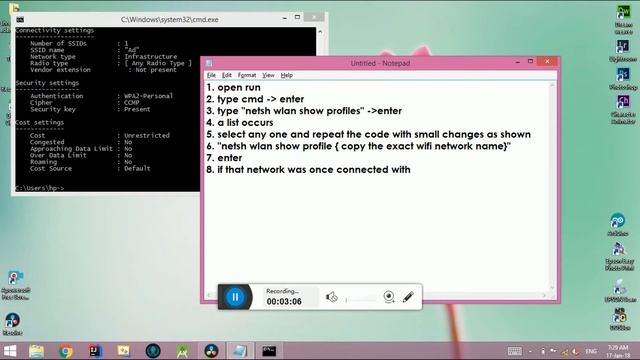Open Android Studio from taskbar
This screenshot has width=640, height=360.
(182, 351)
